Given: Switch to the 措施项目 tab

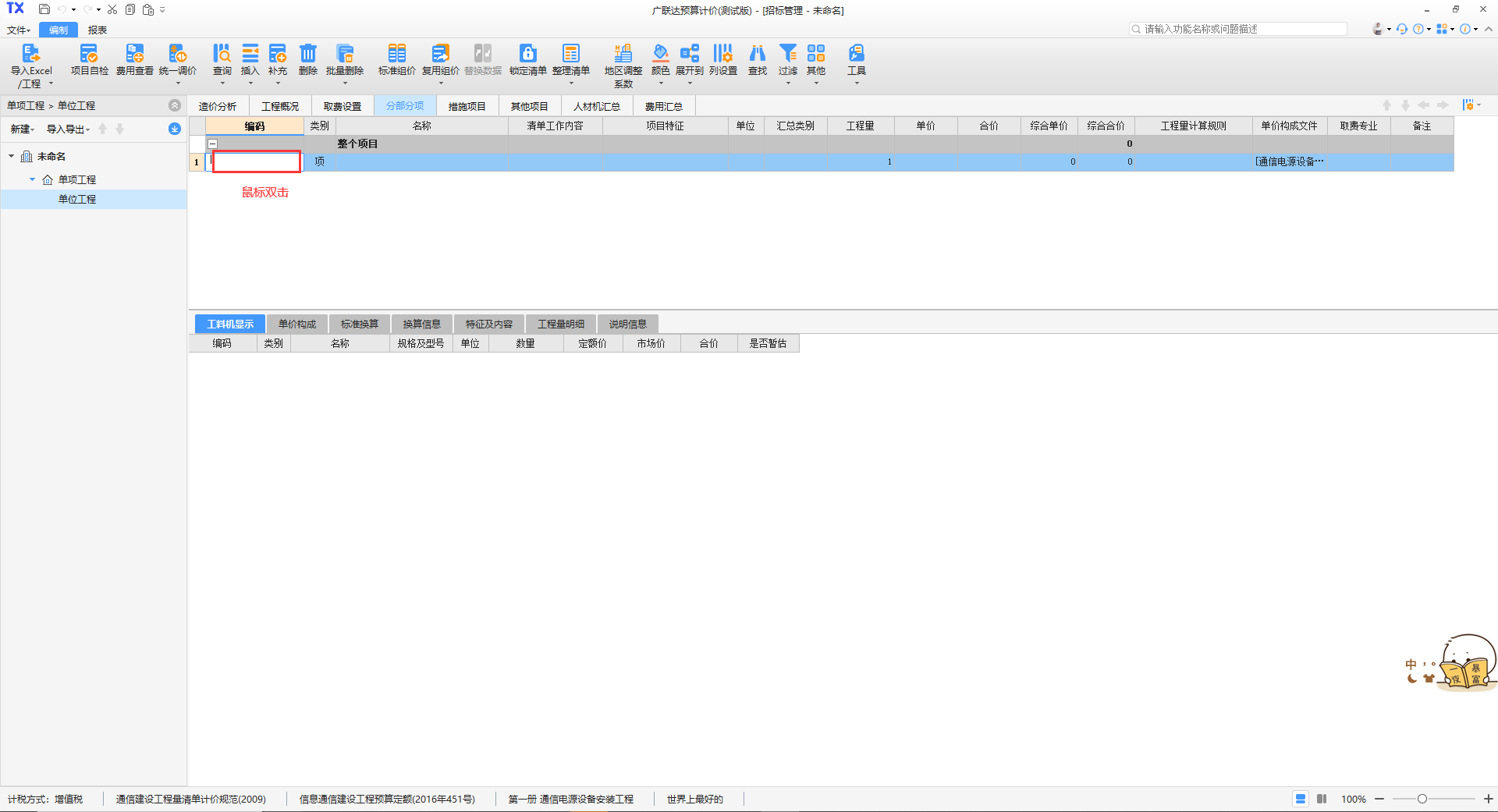Looking at the screenshot, I should (x=467, y=106).
